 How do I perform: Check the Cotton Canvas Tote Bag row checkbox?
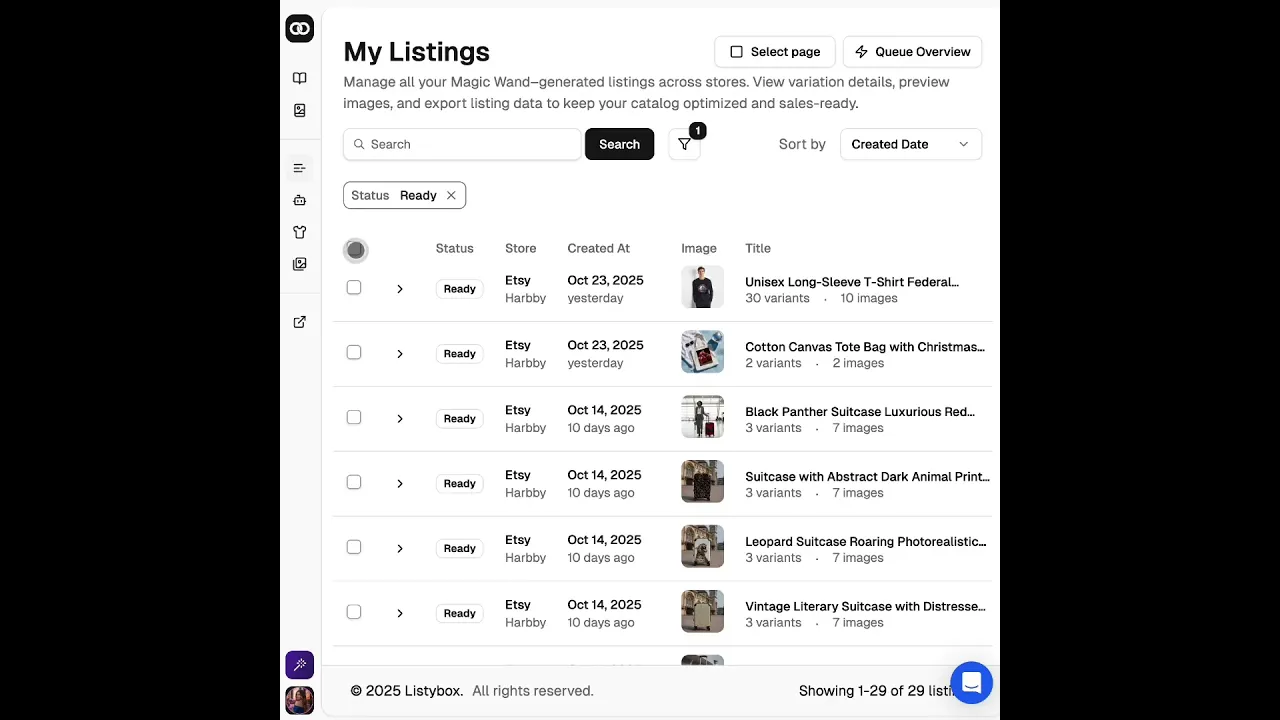click(x=354, y=352)
